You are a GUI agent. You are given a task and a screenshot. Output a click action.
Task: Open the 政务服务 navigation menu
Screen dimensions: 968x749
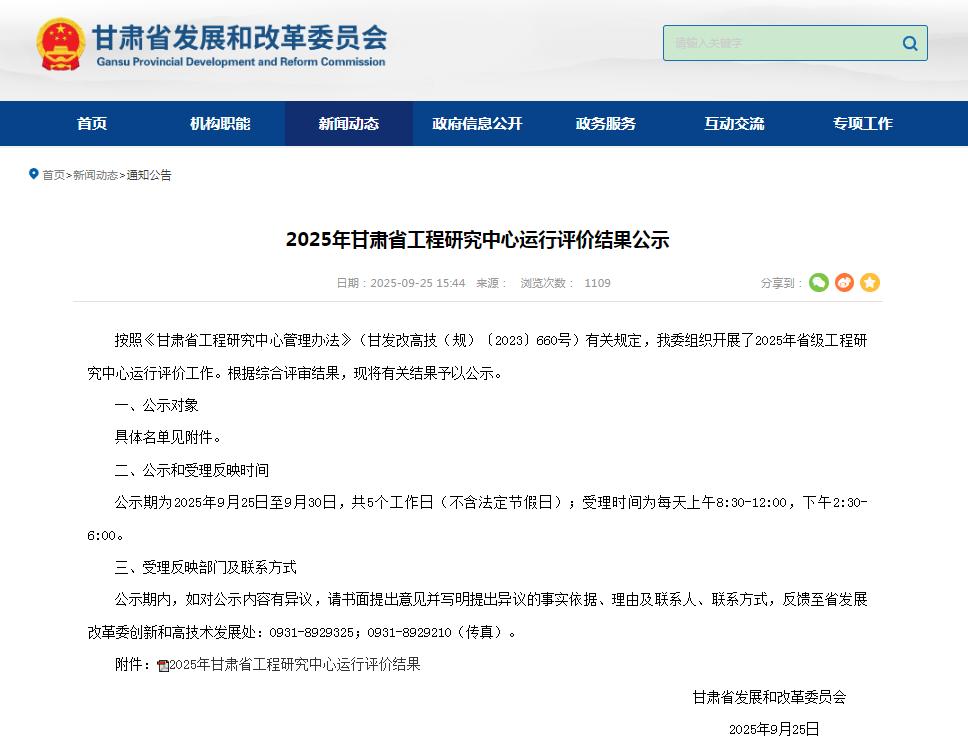click(x=605, y=123)
